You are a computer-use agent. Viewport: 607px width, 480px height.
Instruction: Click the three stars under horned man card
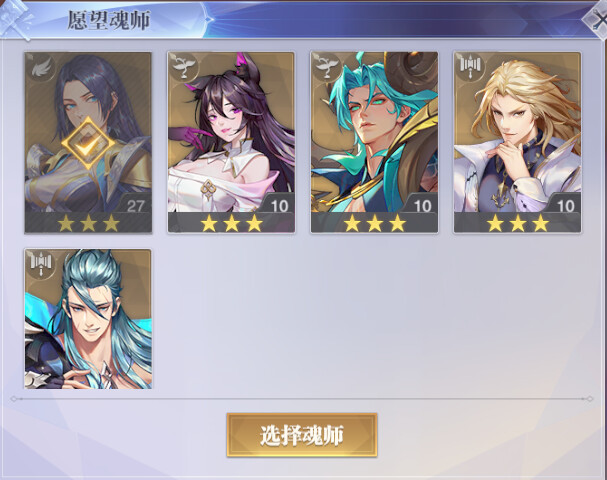coord(375,223)
